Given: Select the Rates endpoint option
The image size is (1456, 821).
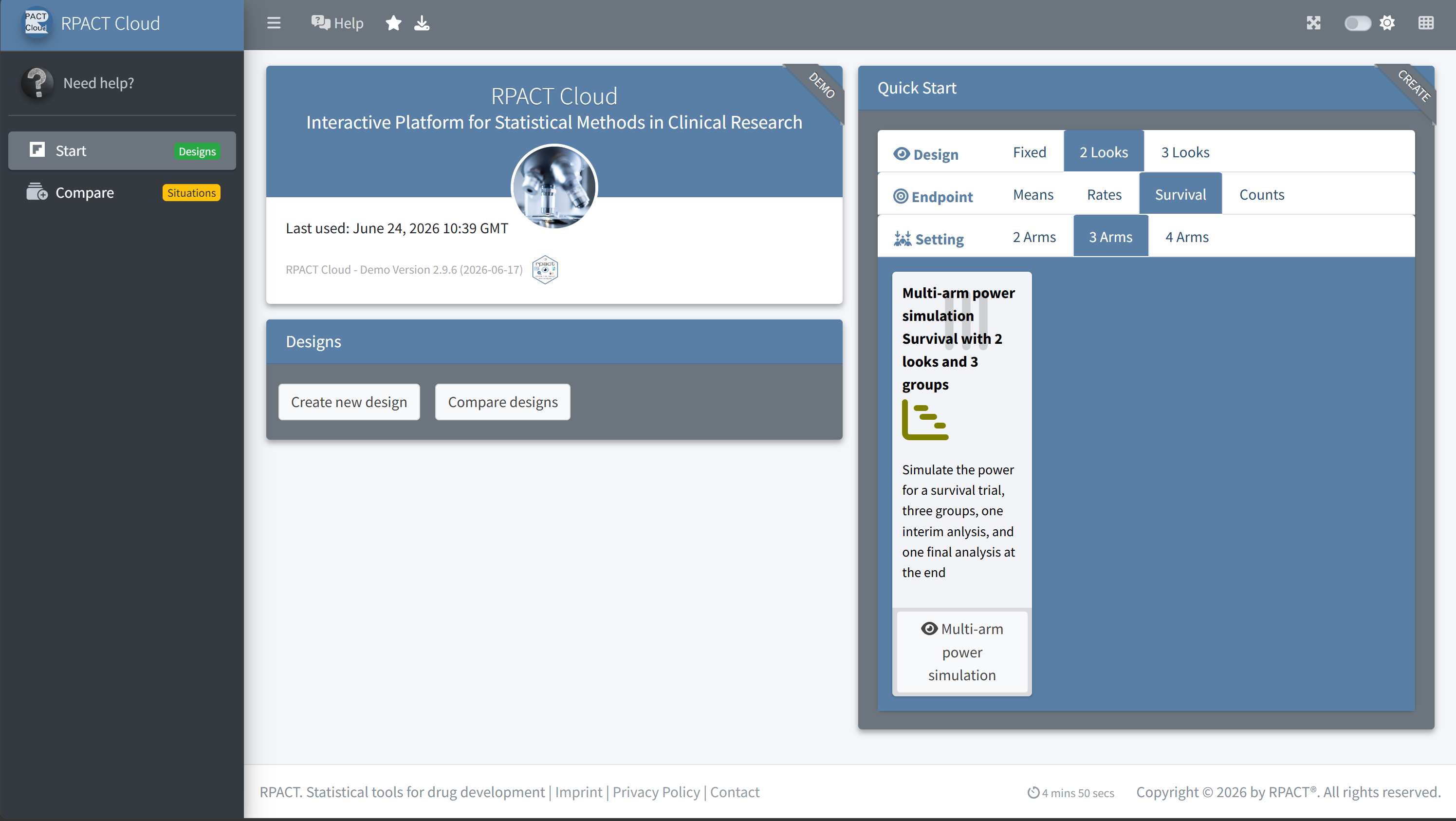Looking at the screenshot, I should pyautogui.click(x=1104, y=194).
